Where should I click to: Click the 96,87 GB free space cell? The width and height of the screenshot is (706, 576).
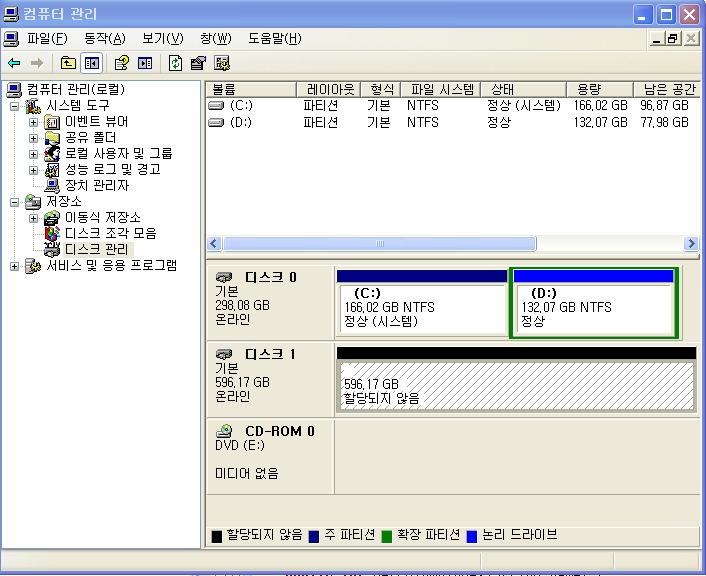pos(665,106)
